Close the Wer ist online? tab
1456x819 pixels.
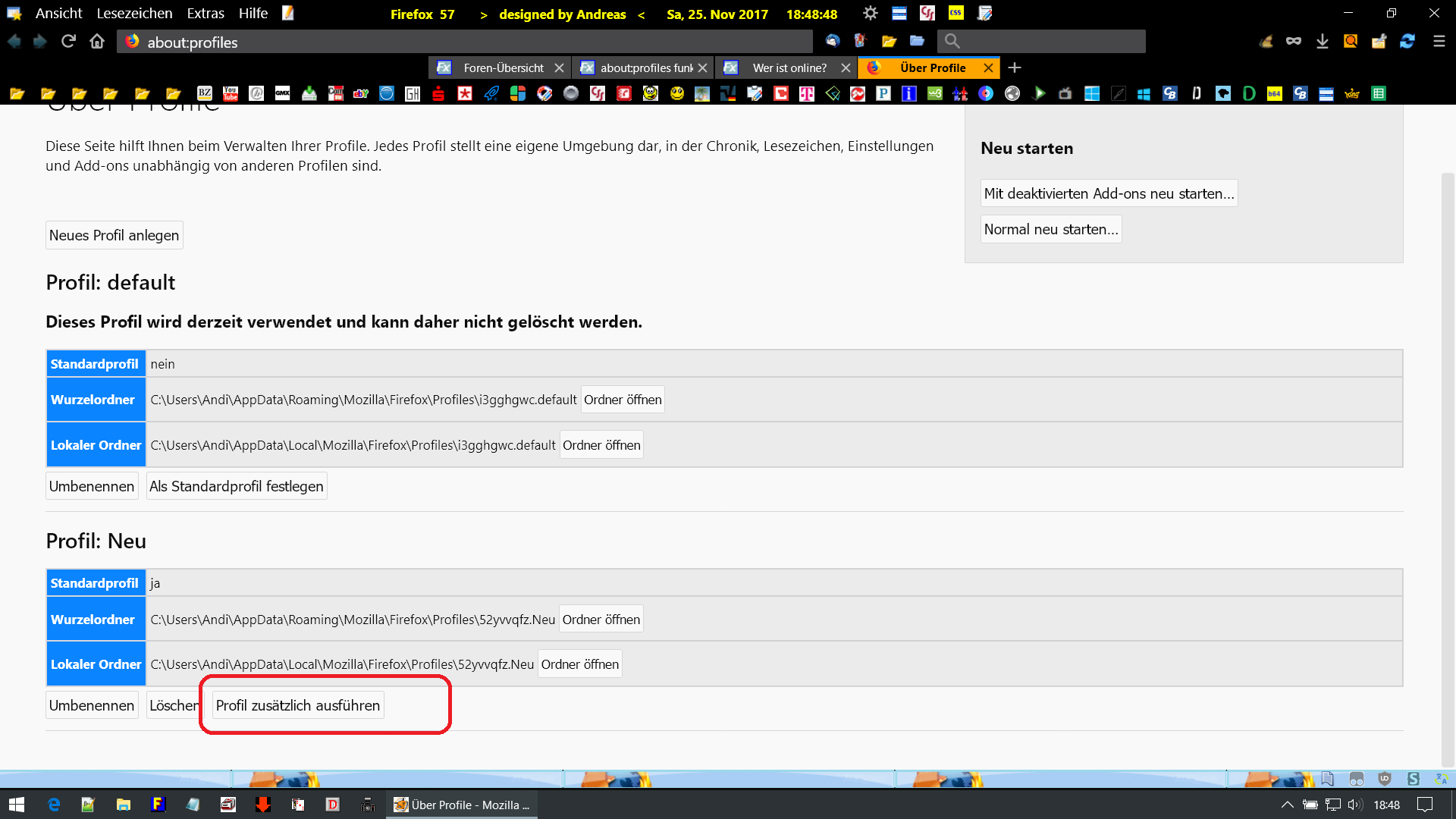tap(846, 67)
